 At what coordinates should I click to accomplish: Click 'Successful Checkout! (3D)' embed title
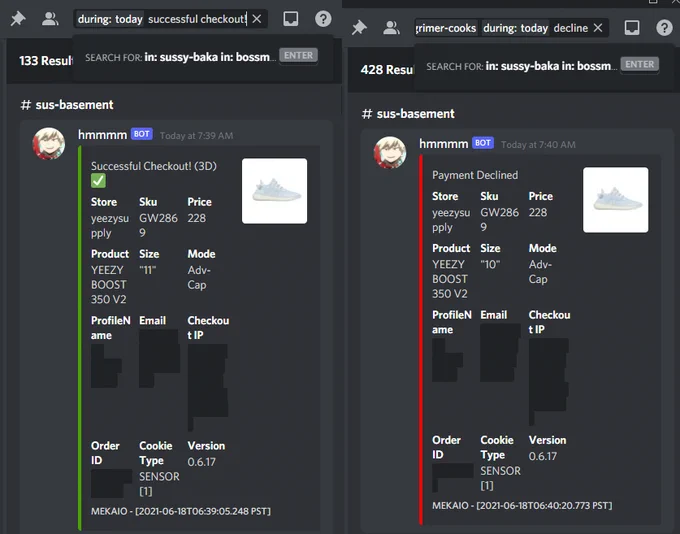tap(154, 166)
